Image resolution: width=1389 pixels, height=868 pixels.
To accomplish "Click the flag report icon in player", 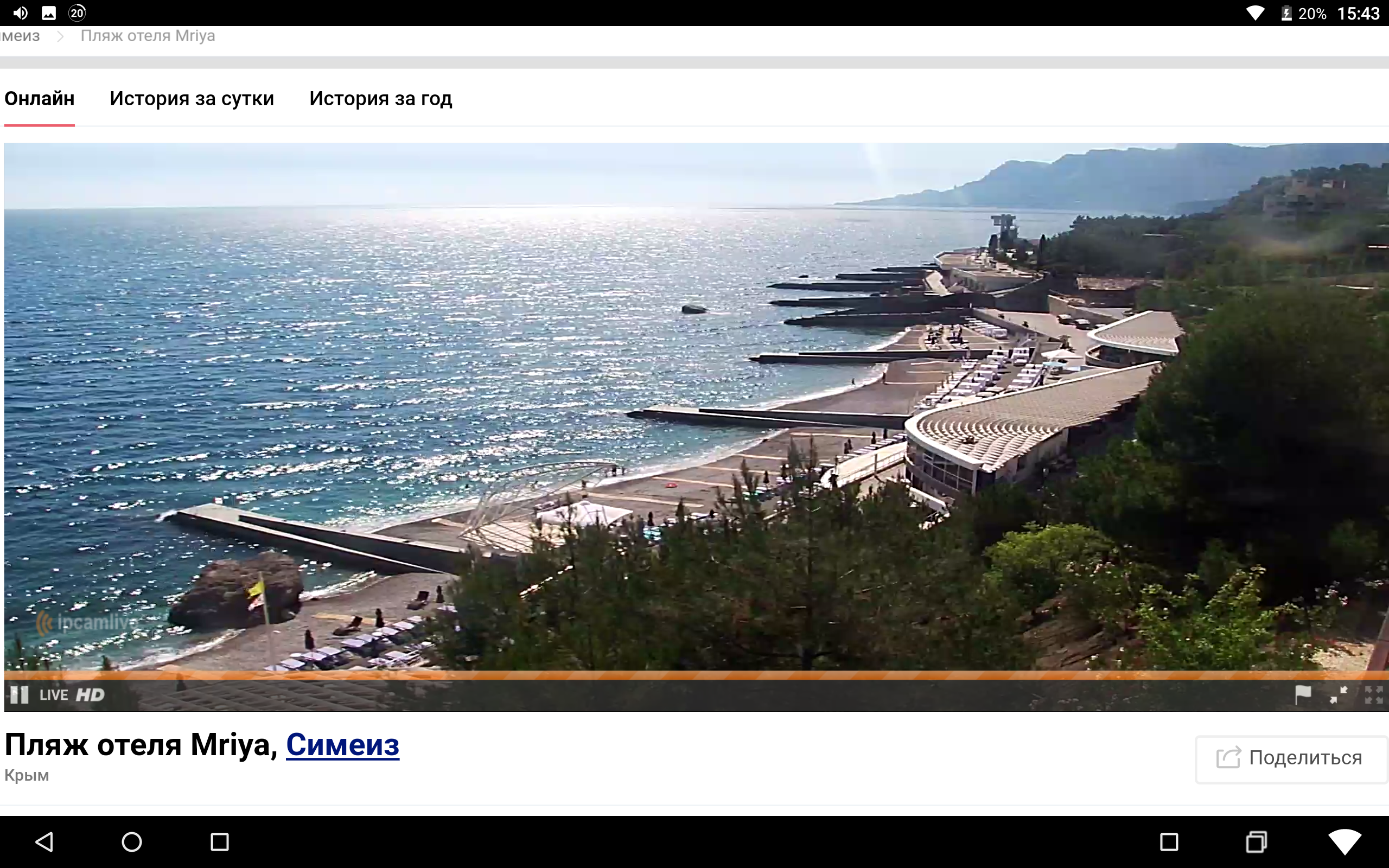I will [x=1303, y=694].
